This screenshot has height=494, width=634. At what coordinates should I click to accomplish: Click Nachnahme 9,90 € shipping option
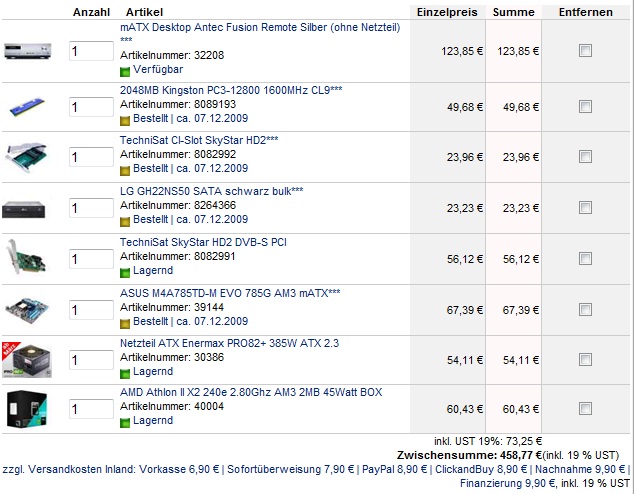pos(580,469)
